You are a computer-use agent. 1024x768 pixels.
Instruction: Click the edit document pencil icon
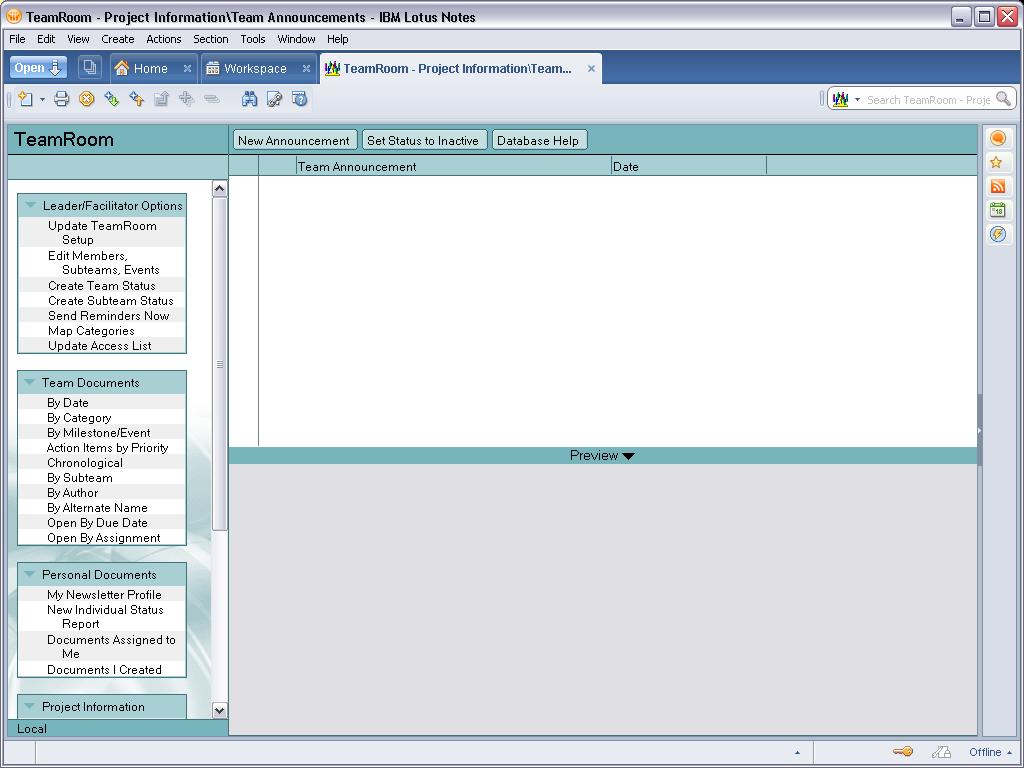(274, 99)
